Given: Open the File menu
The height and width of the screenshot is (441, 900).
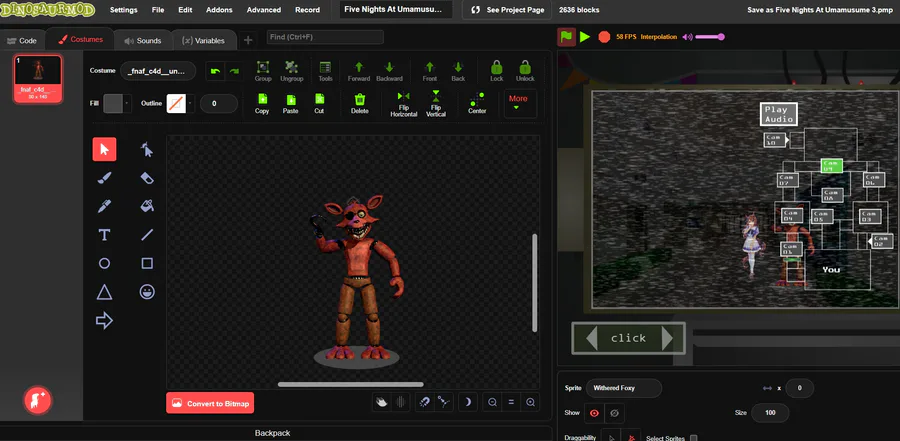Looking at the screenshot, I should tap(158, 10).
